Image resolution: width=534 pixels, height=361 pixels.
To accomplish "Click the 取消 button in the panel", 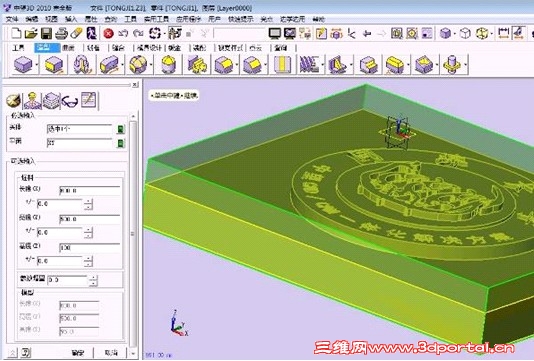I will click(111, 352).
